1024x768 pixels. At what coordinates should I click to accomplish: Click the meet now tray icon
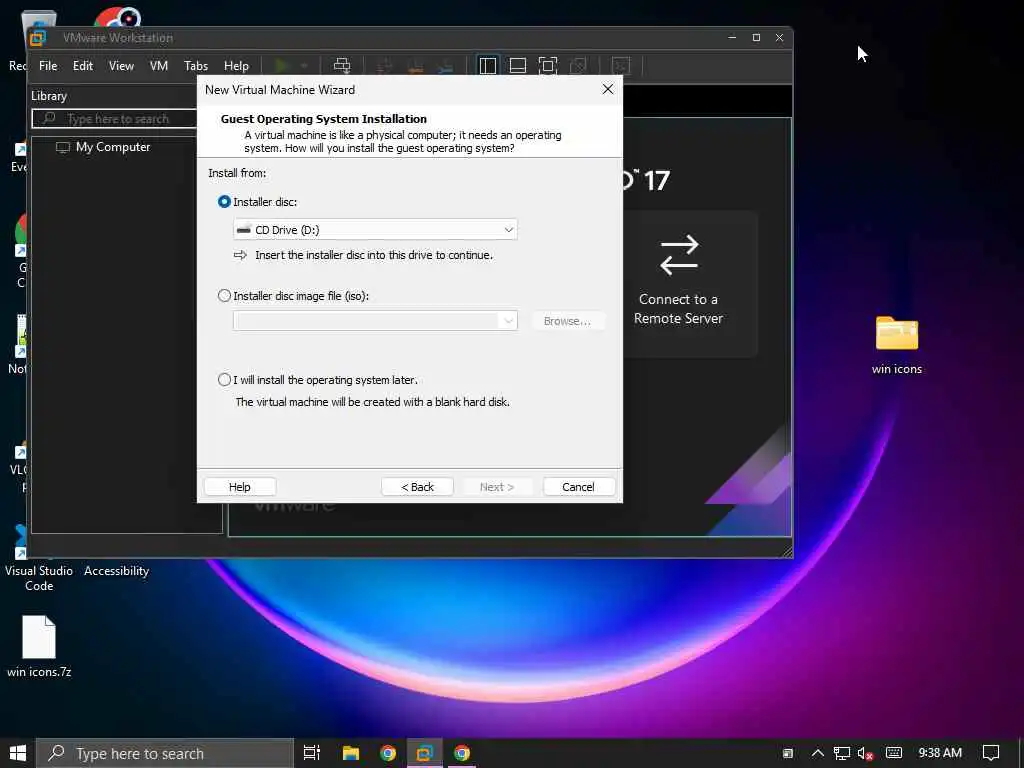tap(788, 753)
